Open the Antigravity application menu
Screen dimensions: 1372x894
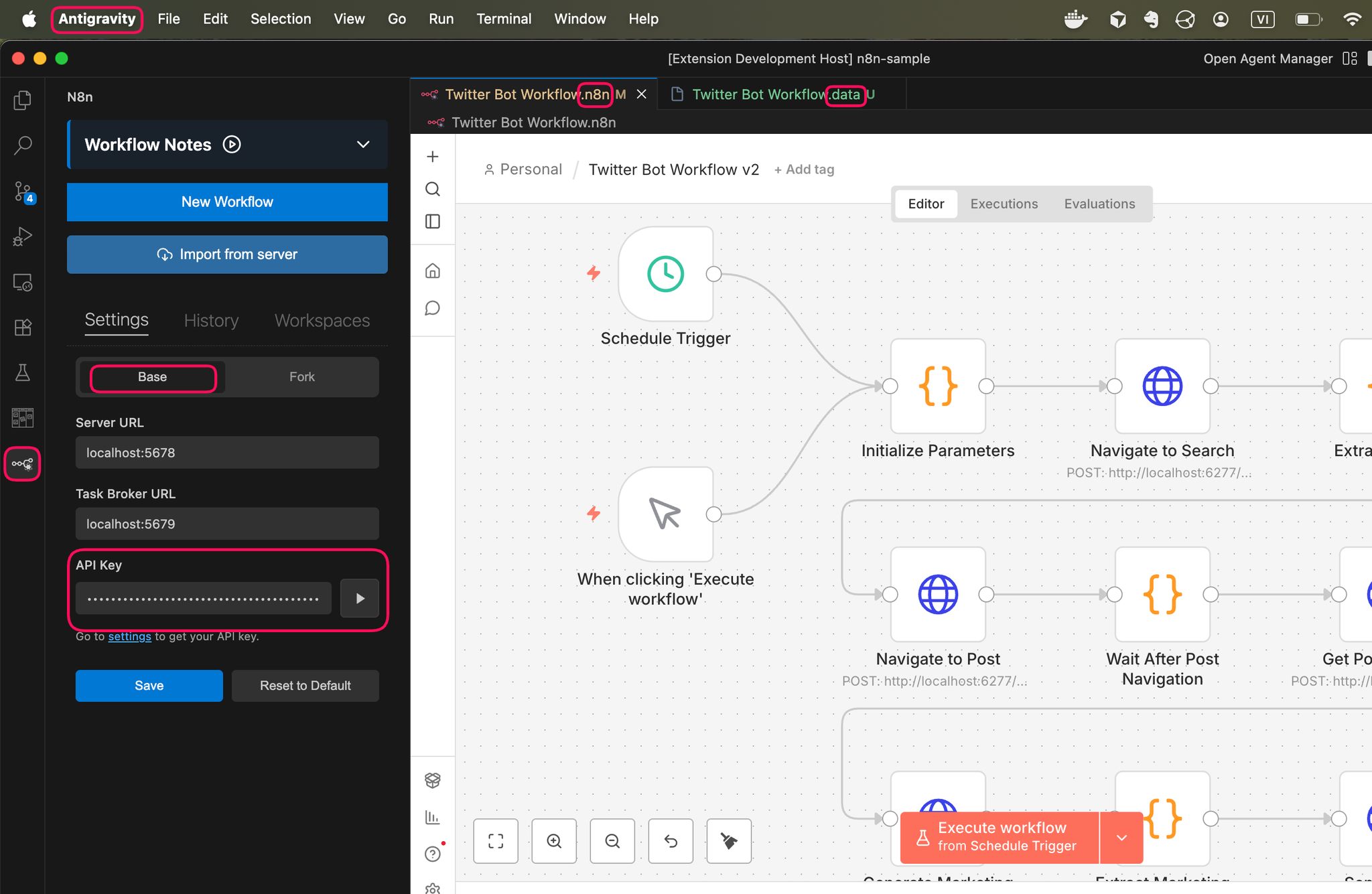pyautogui.click(x=97, y=19)
